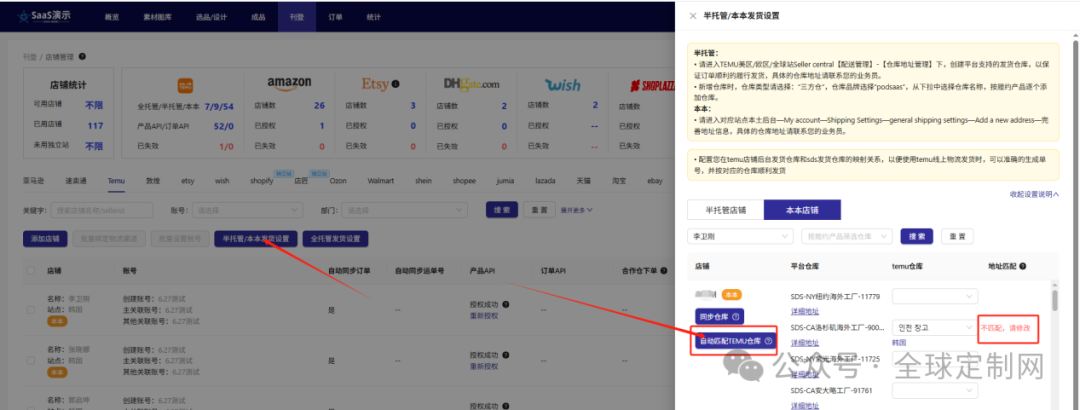This screenshot has height=410, width=1080.
Task: Open temu仓库 dropdown for SDS-NY纽约海外工厂-11779
Action: [x=935, y=296]
